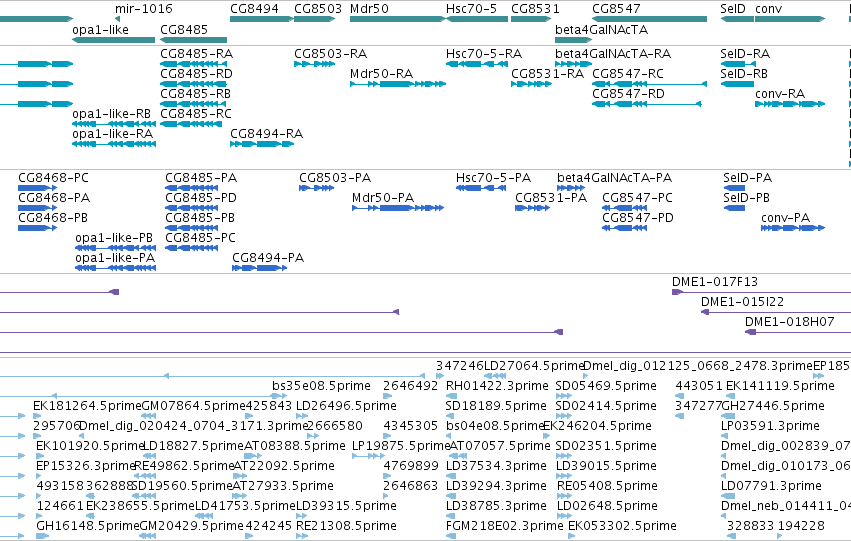Click the SelD gene label
Viewport: 851px width, 541px height.
point(733,9)
